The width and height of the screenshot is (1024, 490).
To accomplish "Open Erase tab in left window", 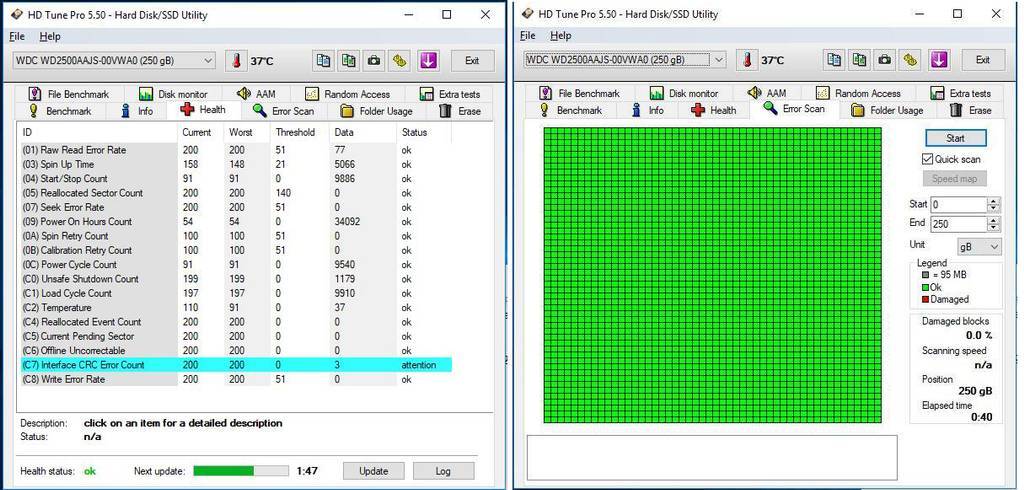I will point(460,111).
